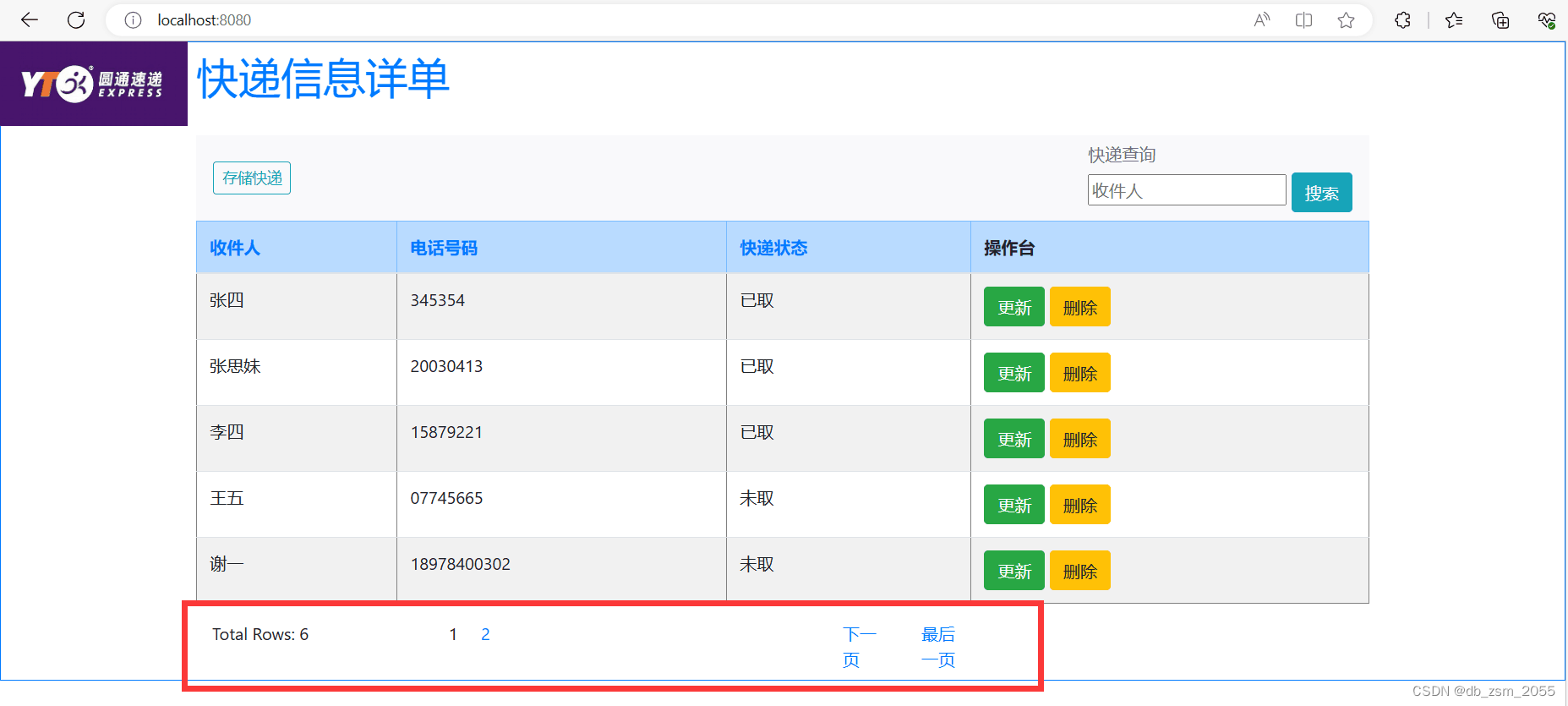Click the 操作台 column header

[x=1009, y=248]
